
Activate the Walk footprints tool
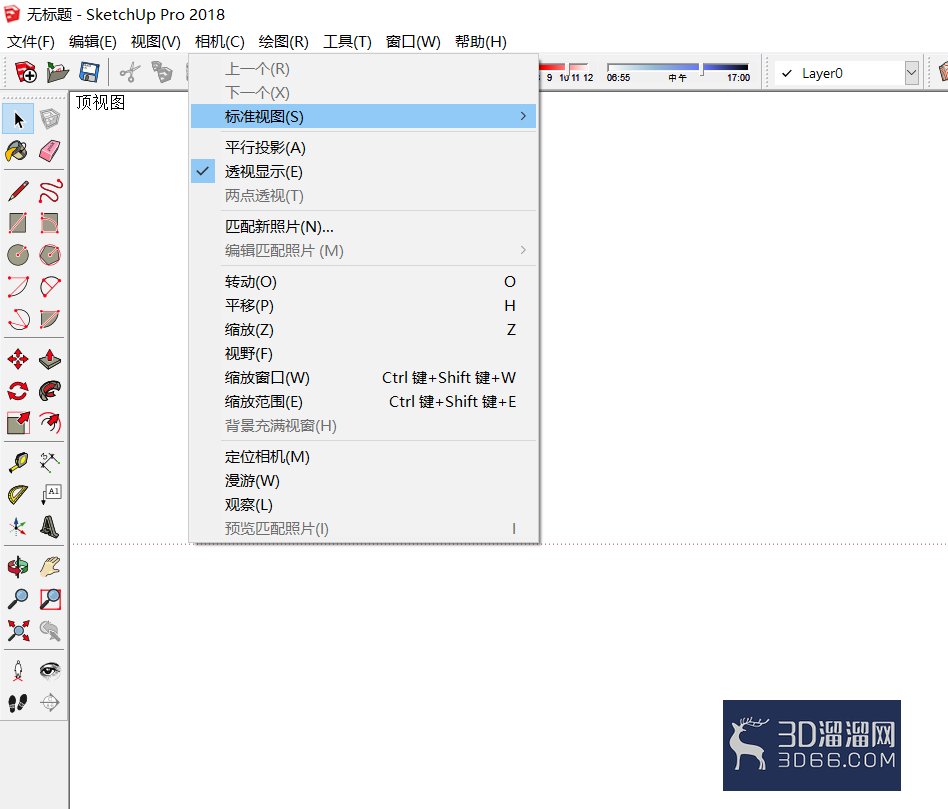pos(18,703)
